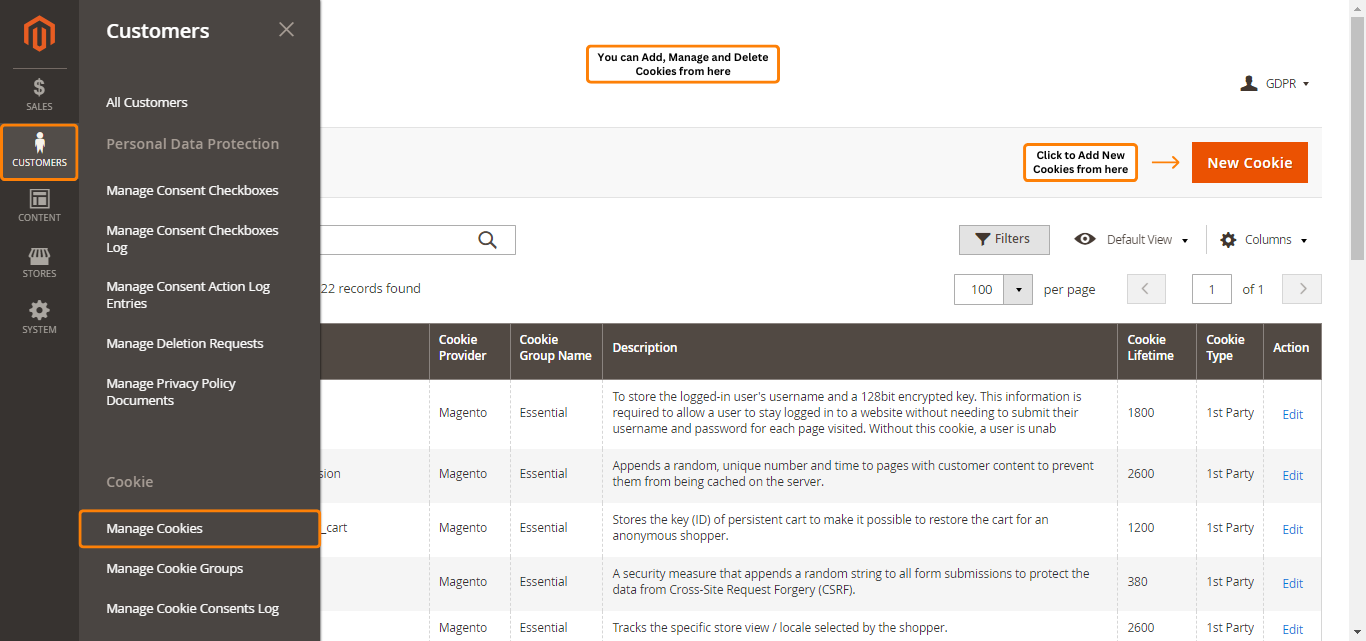Edit the cookie with lifetime 1200
Screen dimensions: 1366x641
[x=1292, y=529]
